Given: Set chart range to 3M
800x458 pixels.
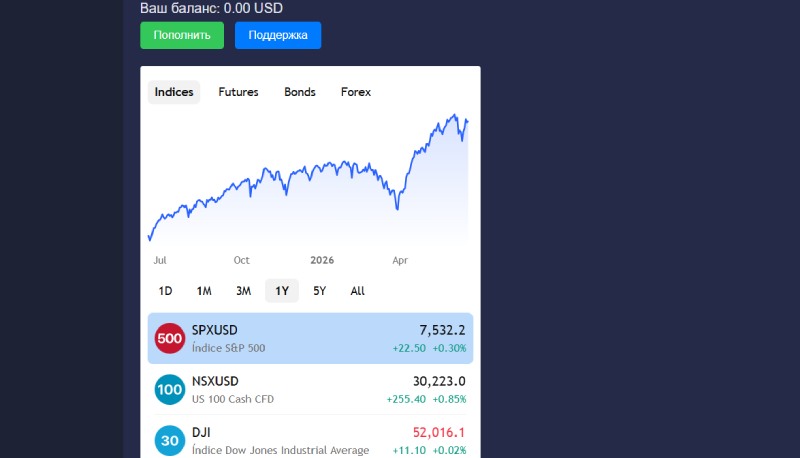Looking at the screenshot, I should click(x=243, y=291).
